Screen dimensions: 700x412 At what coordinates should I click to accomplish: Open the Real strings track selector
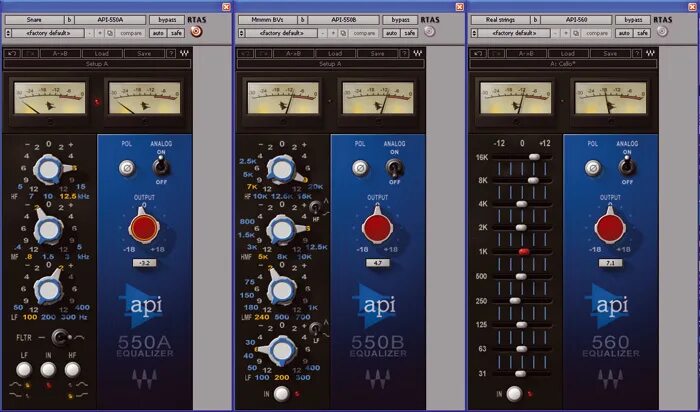(x=500, y=20)
